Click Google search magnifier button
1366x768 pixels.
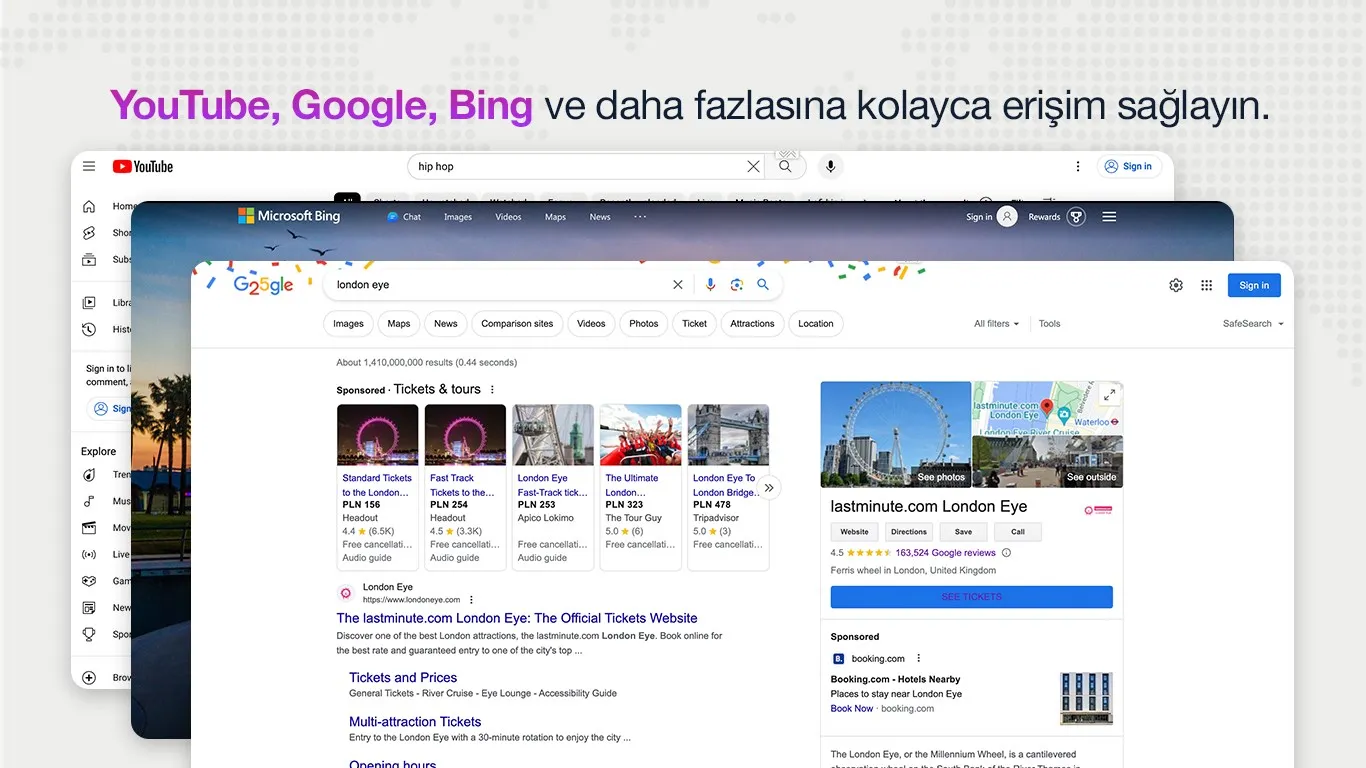[x=763, y=285]
